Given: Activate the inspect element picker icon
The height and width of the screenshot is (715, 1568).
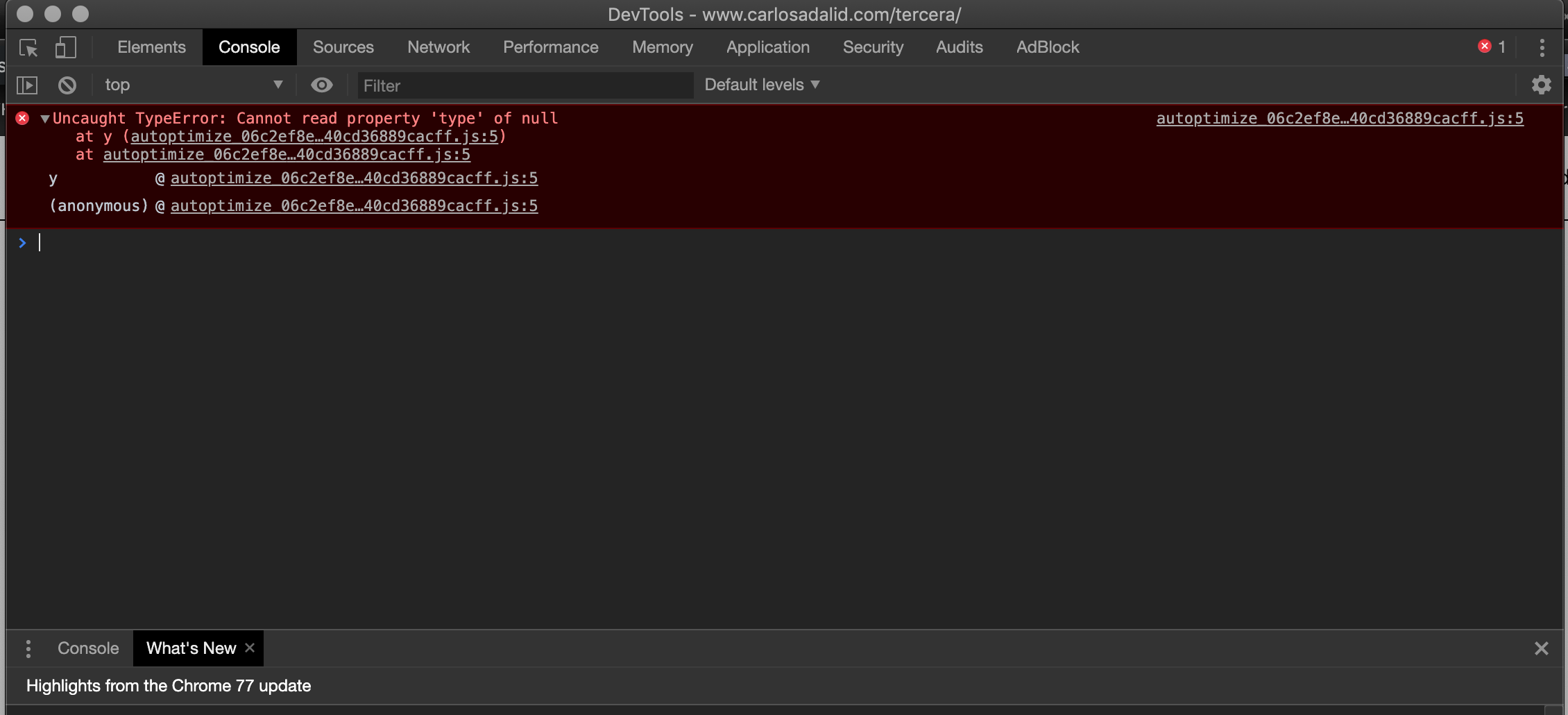Looking at the screenshot, I should [x=28, y=48].
